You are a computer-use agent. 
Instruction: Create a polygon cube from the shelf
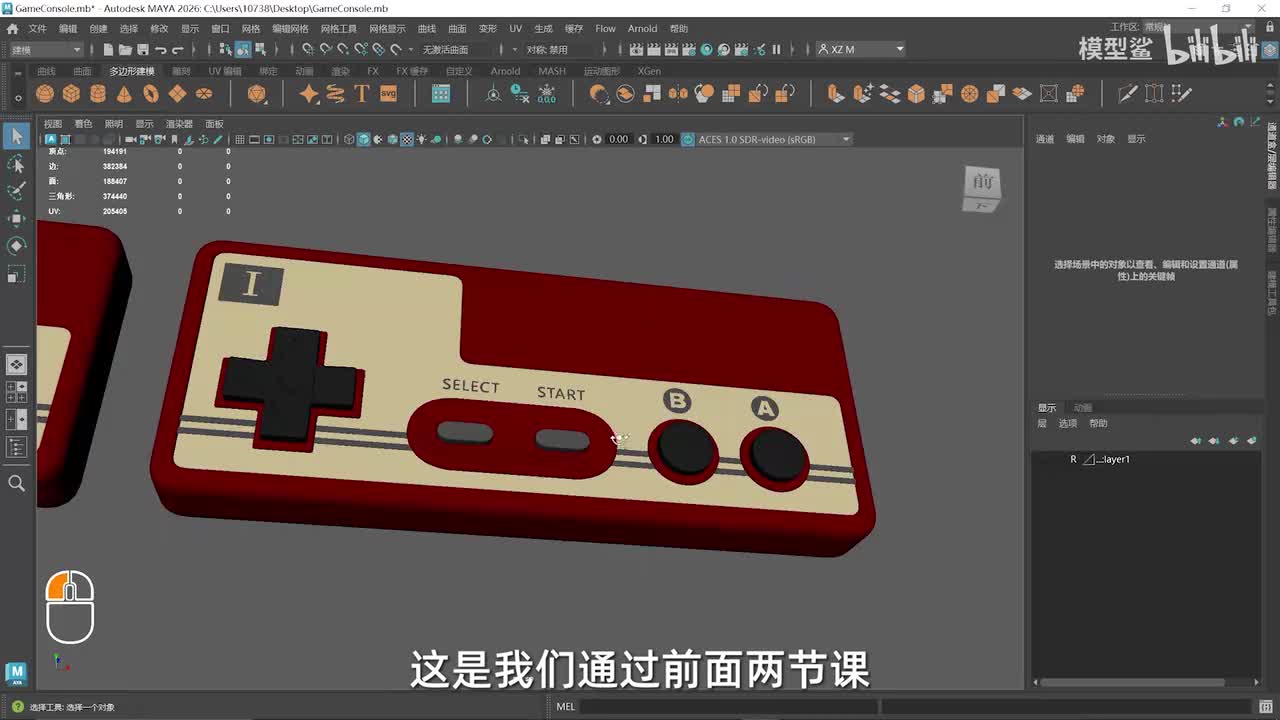tap(71, 94)
